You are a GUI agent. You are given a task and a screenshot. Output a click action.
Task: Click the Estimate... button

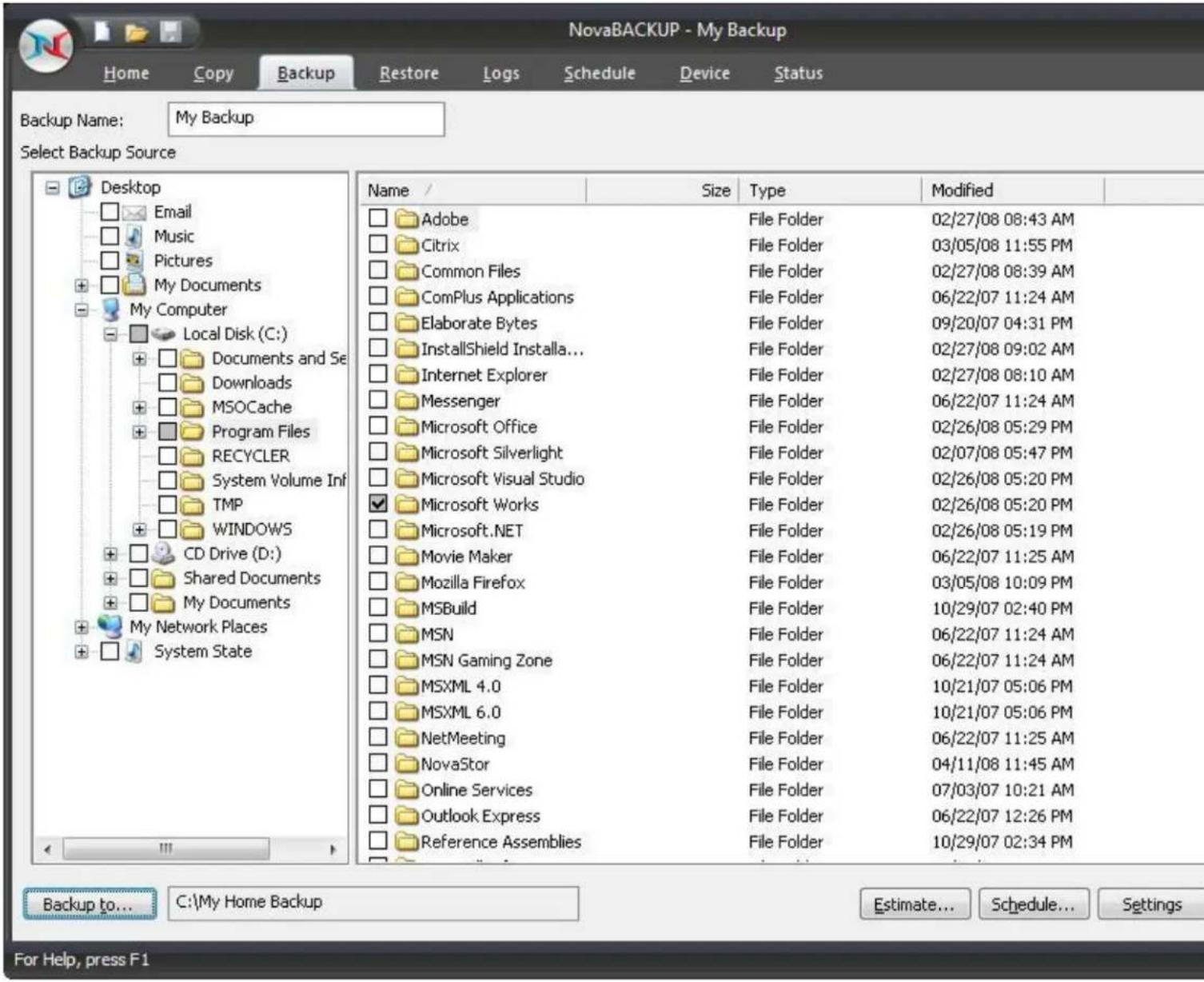[x=915, y=904]
